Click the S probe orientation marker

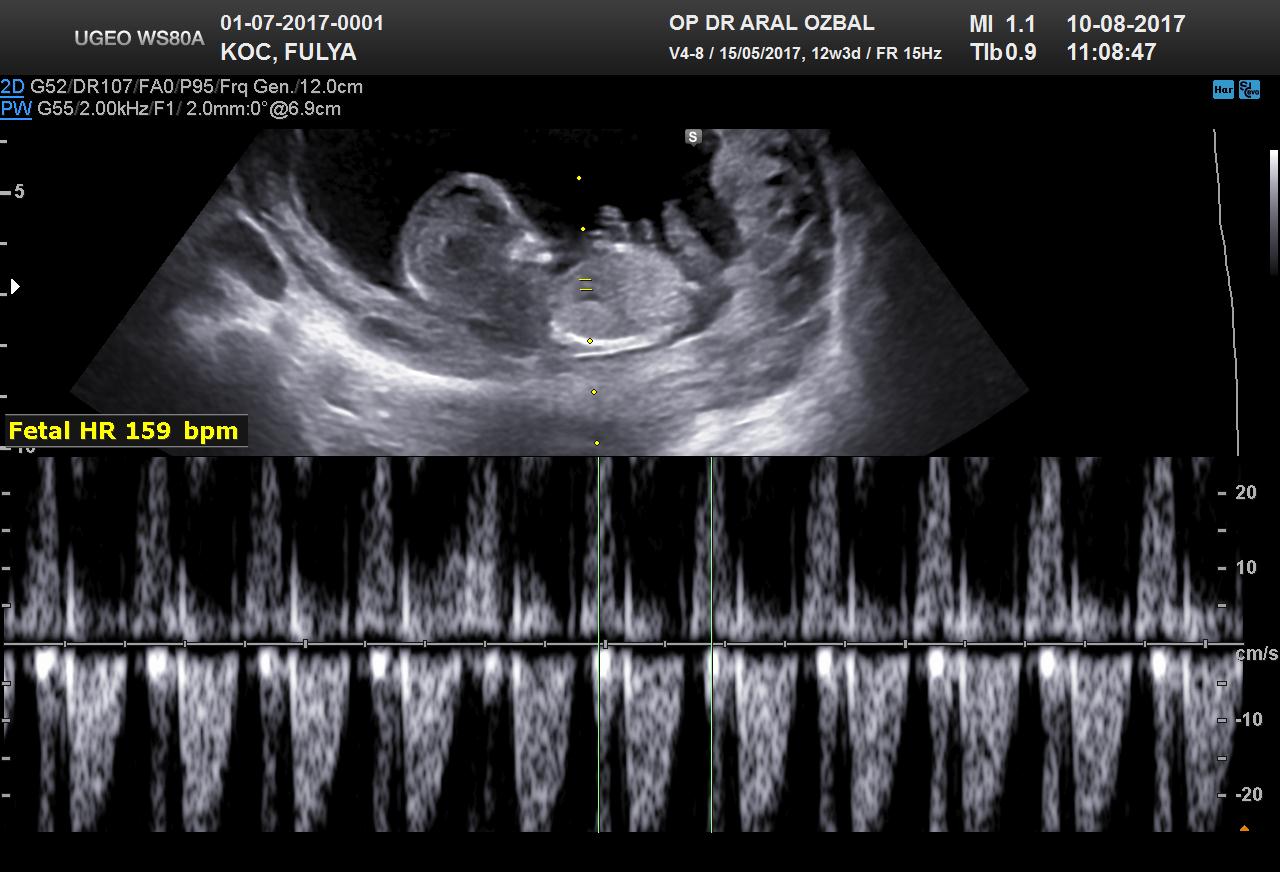(x=693, y=137)
